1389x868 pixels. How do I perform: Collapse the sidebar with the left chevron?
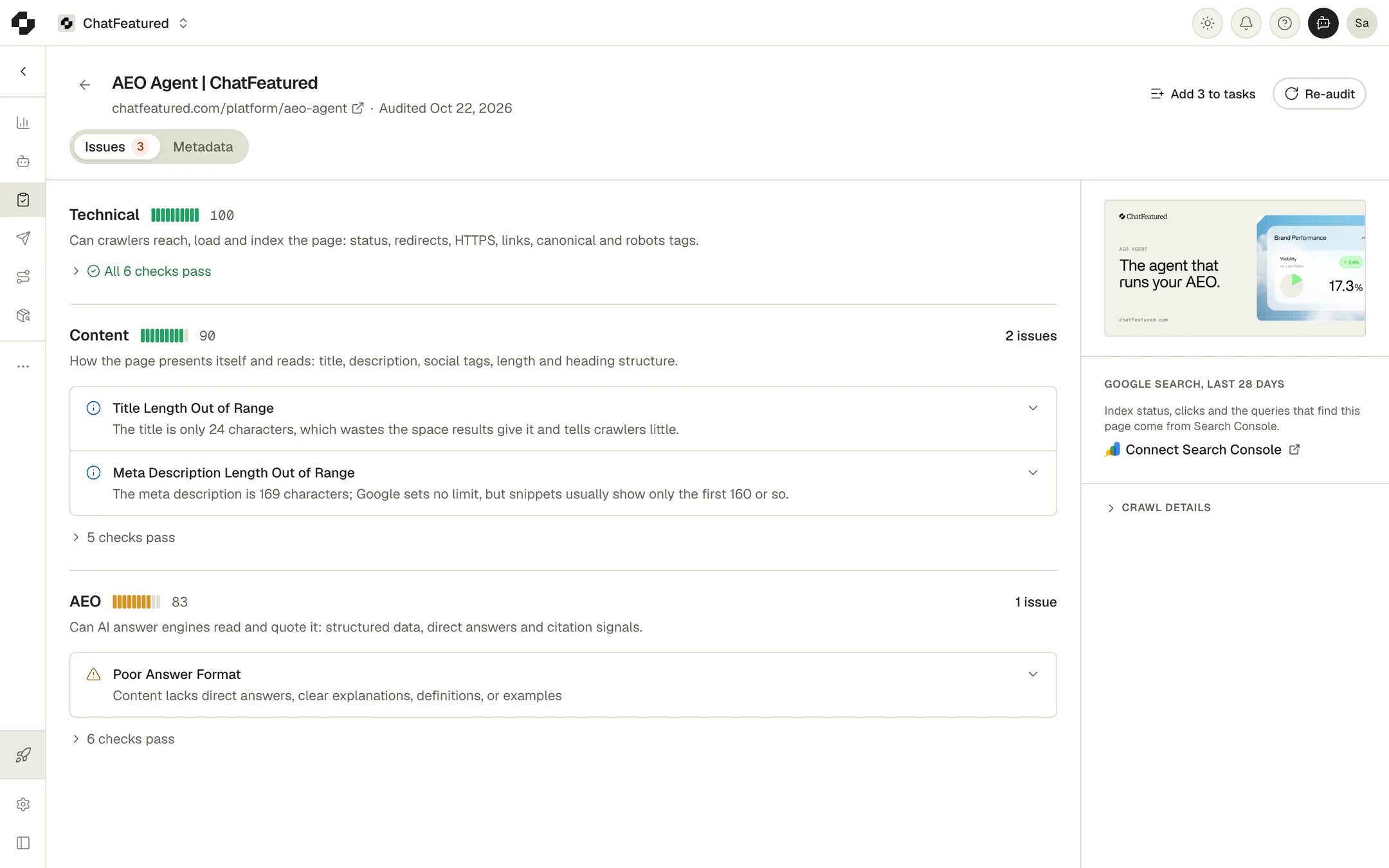[23, 71]
